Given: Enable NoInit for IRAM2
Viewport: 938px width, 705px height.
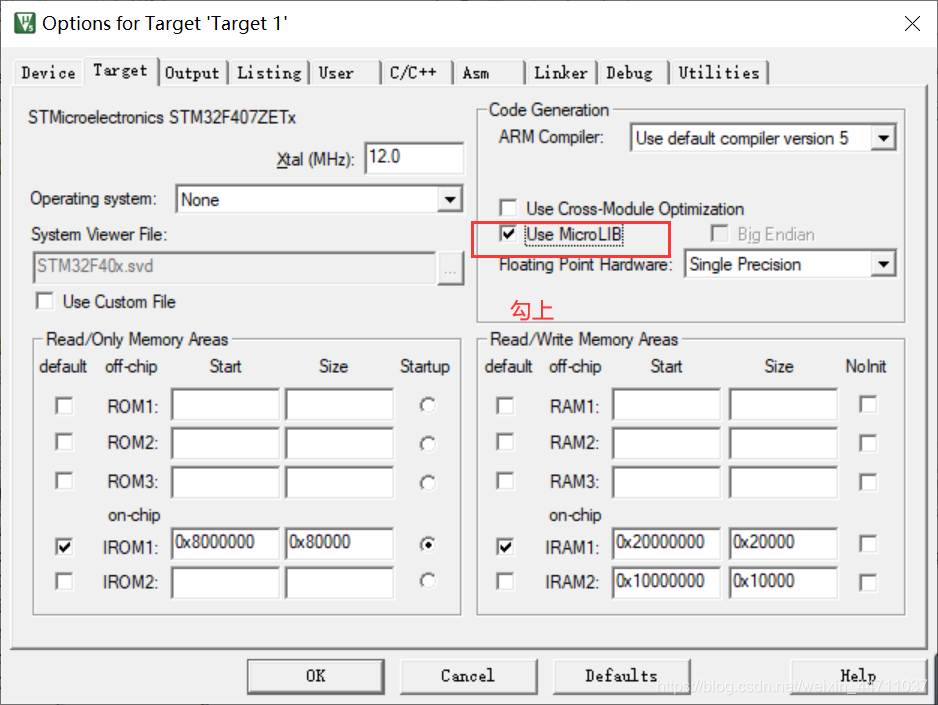Looking at the screenshot, I should point(868,582).
